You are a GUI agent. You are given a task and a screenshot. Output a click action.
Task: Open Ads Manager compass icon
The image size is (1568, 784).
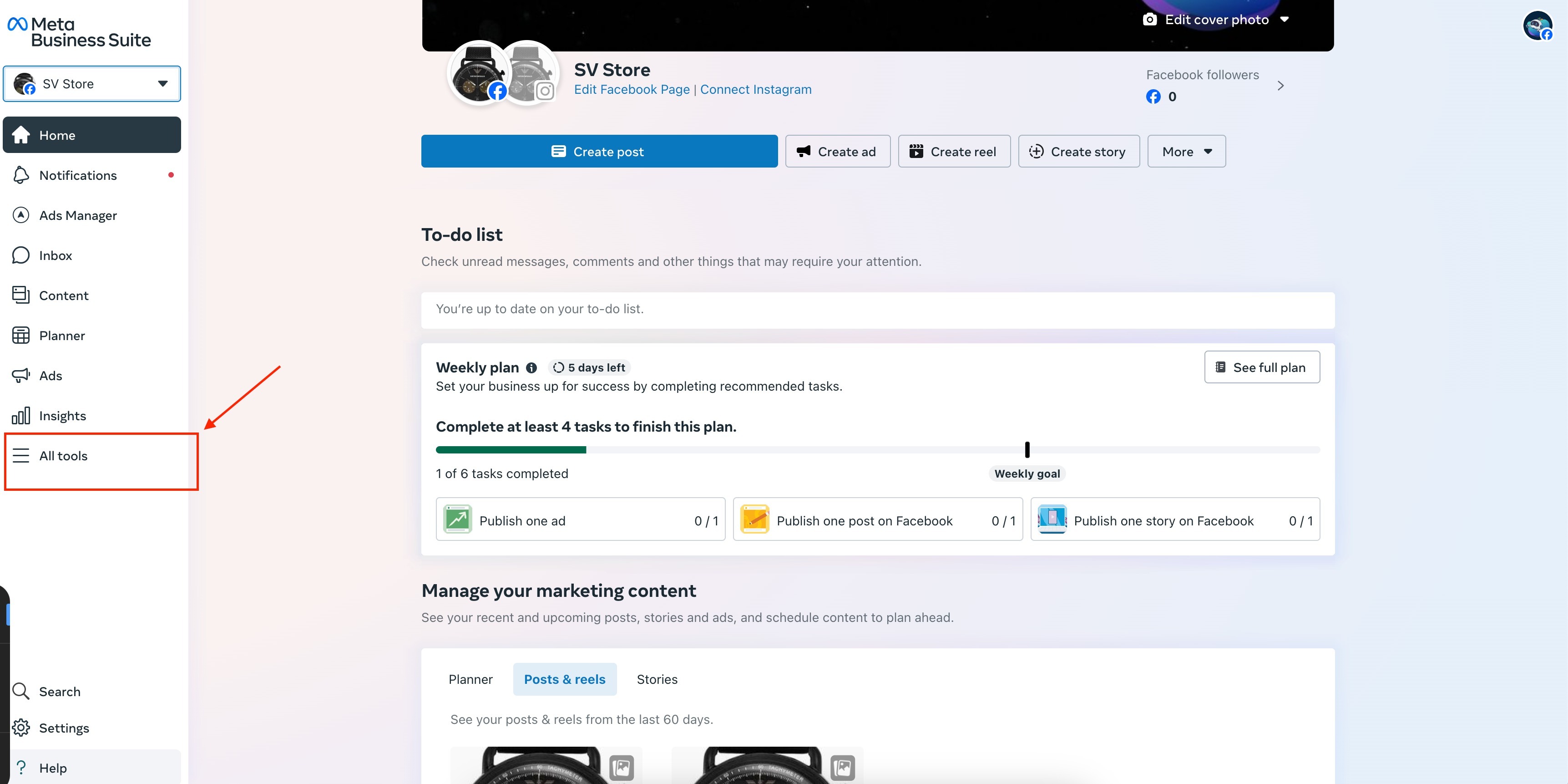pyautogui.click(x=20, y=215)
